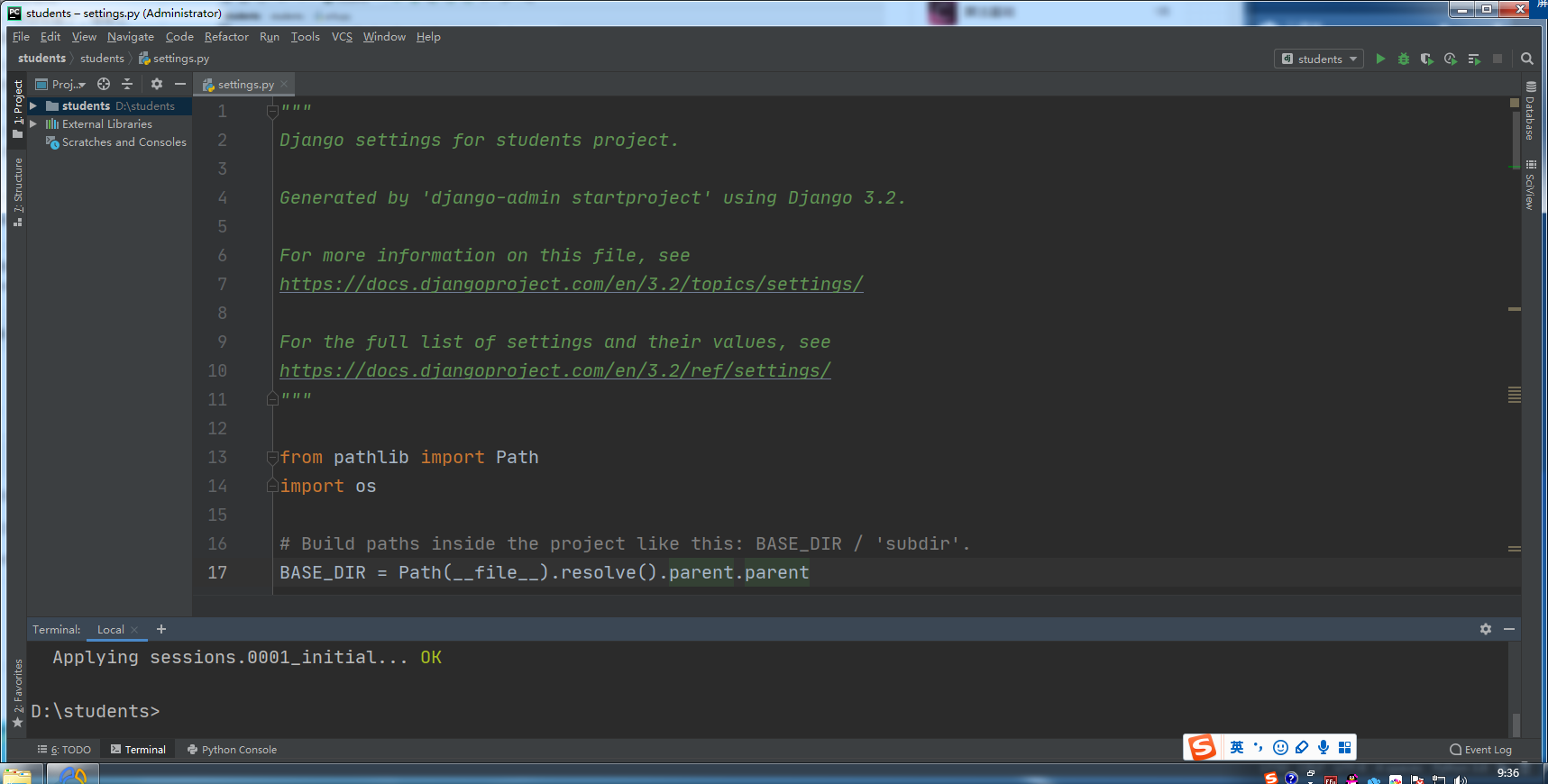Place cursor on BASE_DIR line 17
Screen dimensions: 1548x784
[x=545, y=572]
